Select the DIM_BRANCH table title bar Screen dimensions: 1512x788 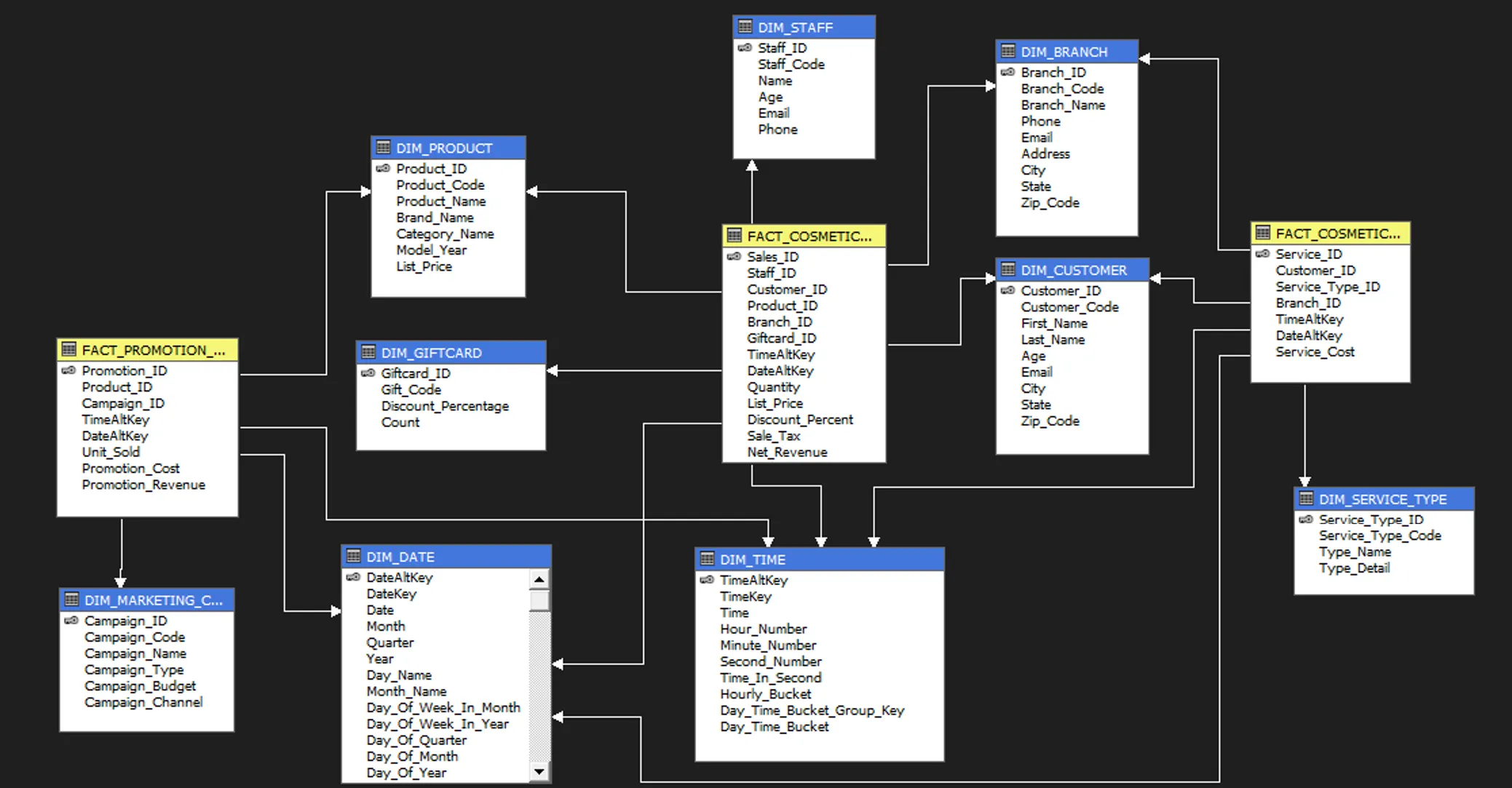pyautogui.click(x=1066, y=52)
